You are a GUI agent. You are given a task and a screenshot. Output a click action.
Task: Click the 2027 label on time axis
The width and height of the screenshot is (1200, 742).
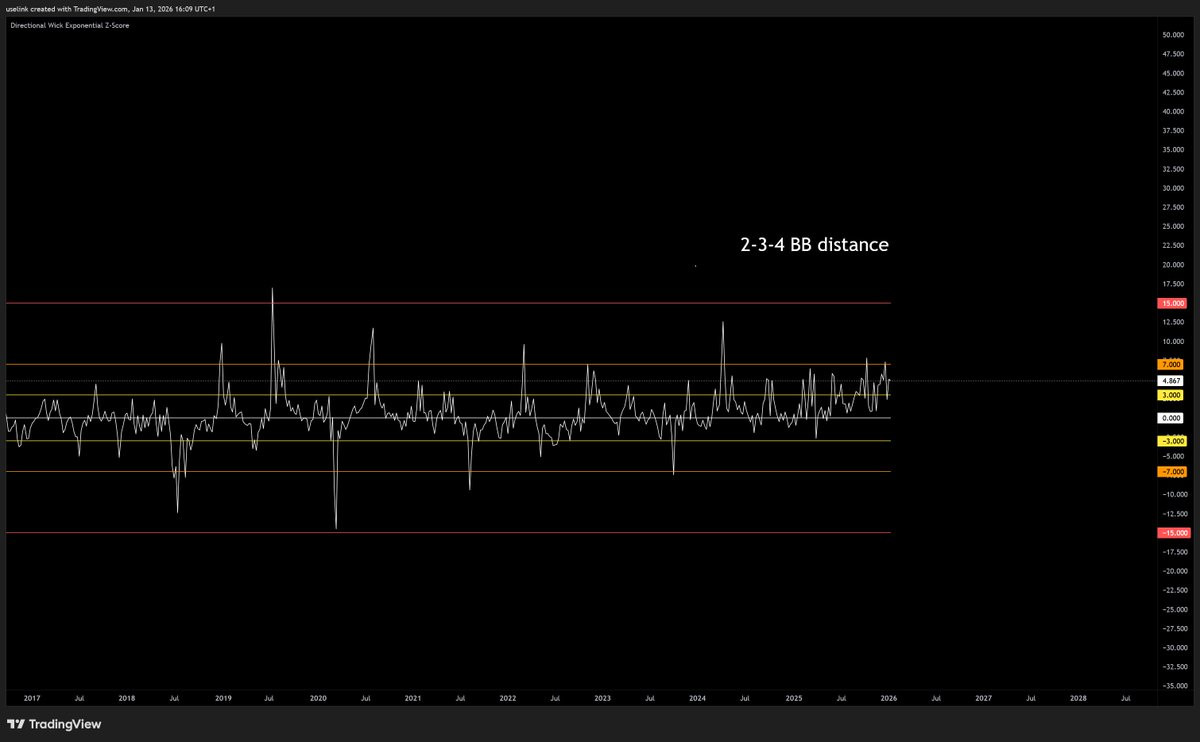(984, 698)
